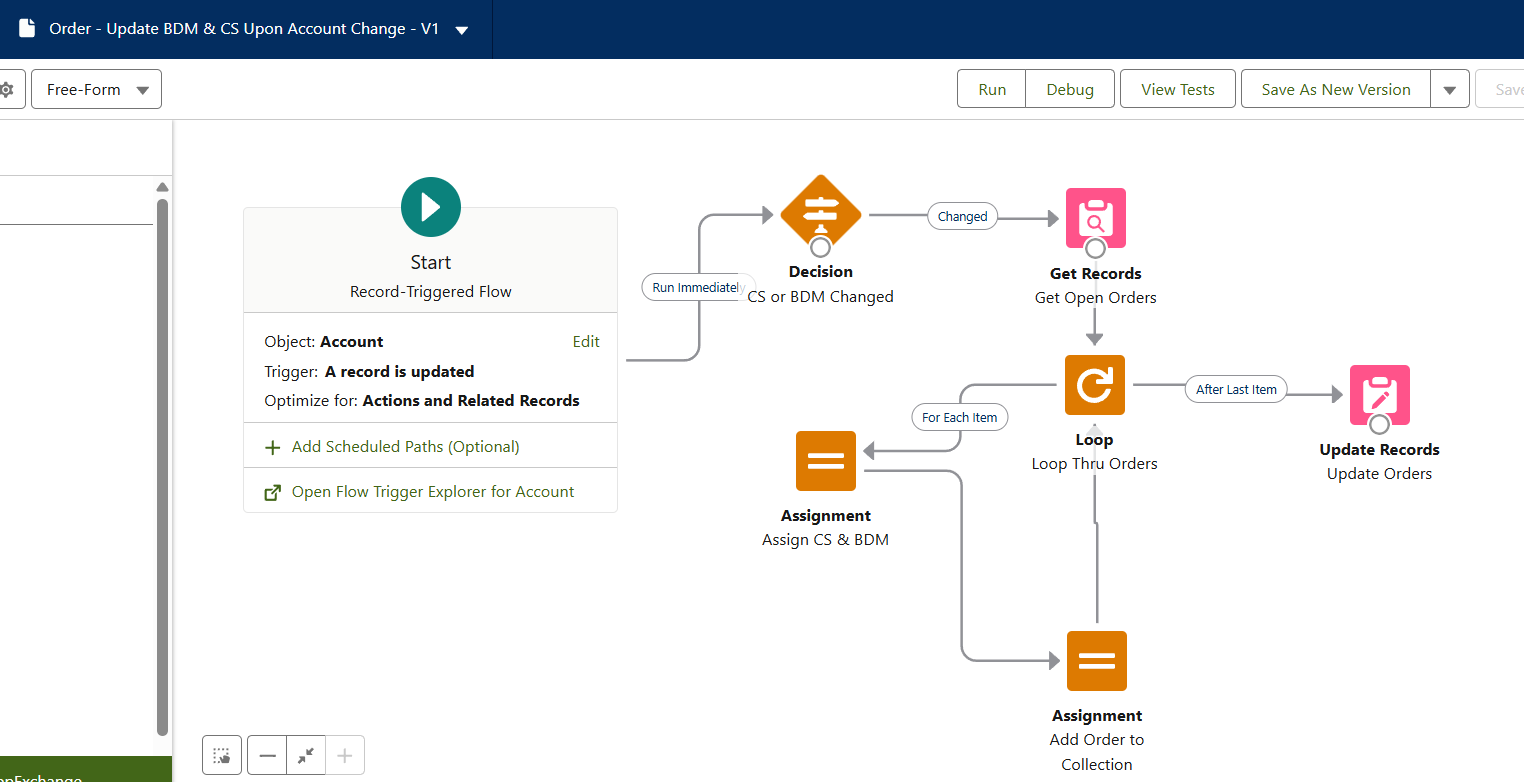Open the Free-Form layout dropdown
Image resolution: width=1524 pixels, height=782 pixels.
[x=96, y=89]
